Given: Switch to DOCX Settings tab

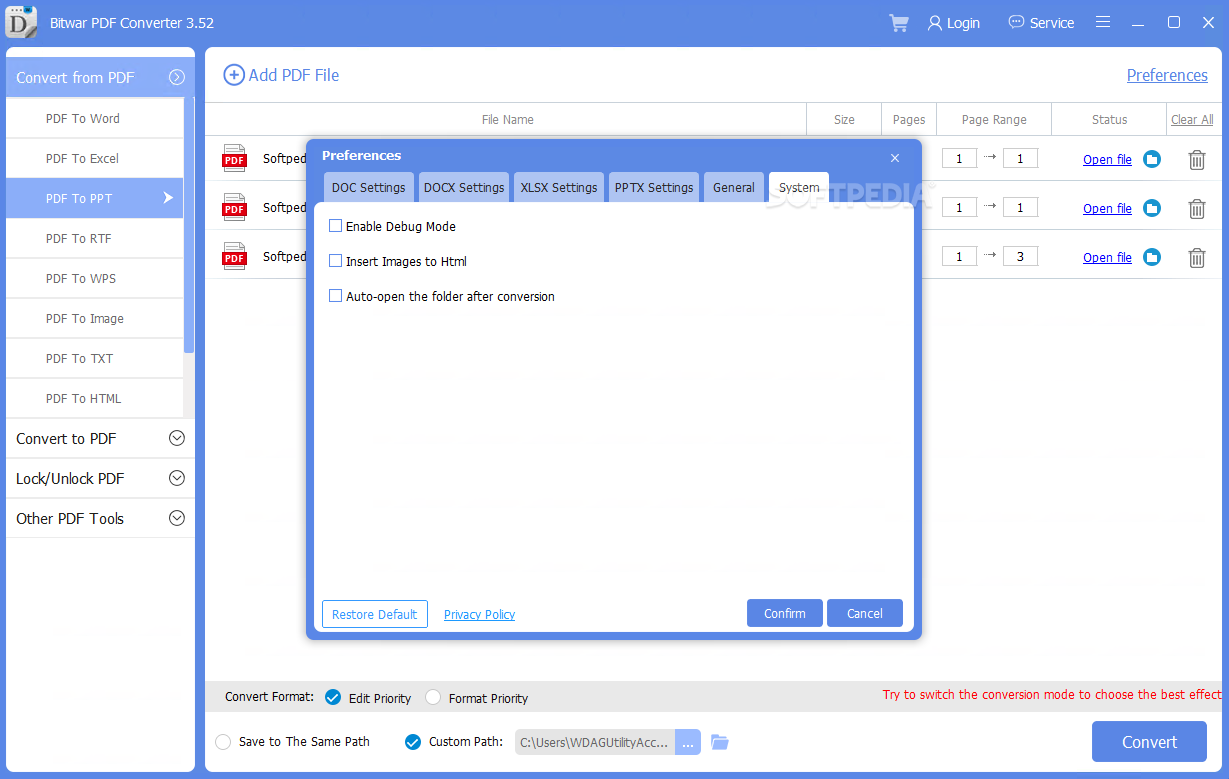Looking at the screenshot, I should point(464,187).
